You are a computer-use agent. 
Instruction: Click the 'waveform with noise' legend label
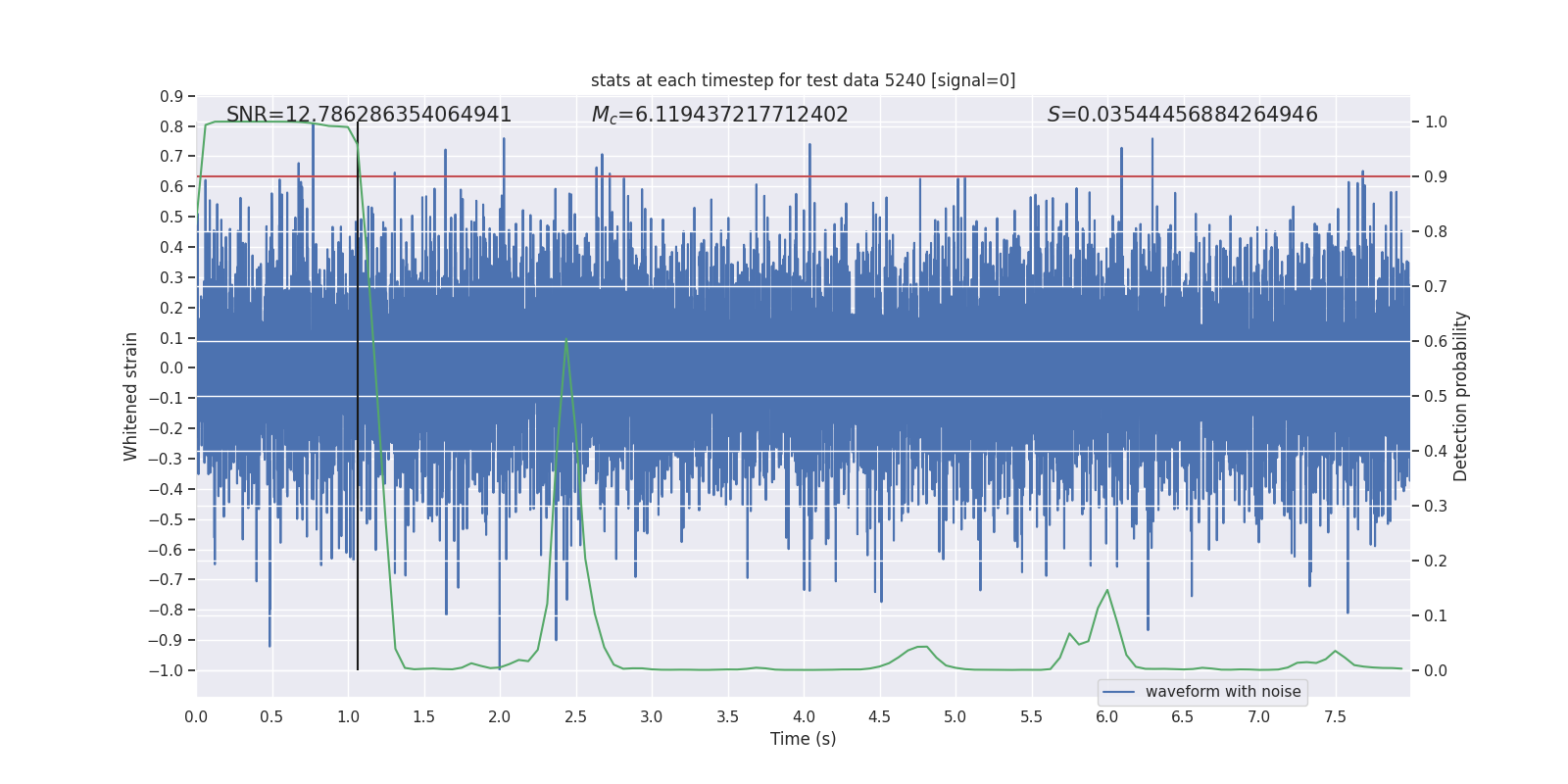click(x=1223, y=692)
